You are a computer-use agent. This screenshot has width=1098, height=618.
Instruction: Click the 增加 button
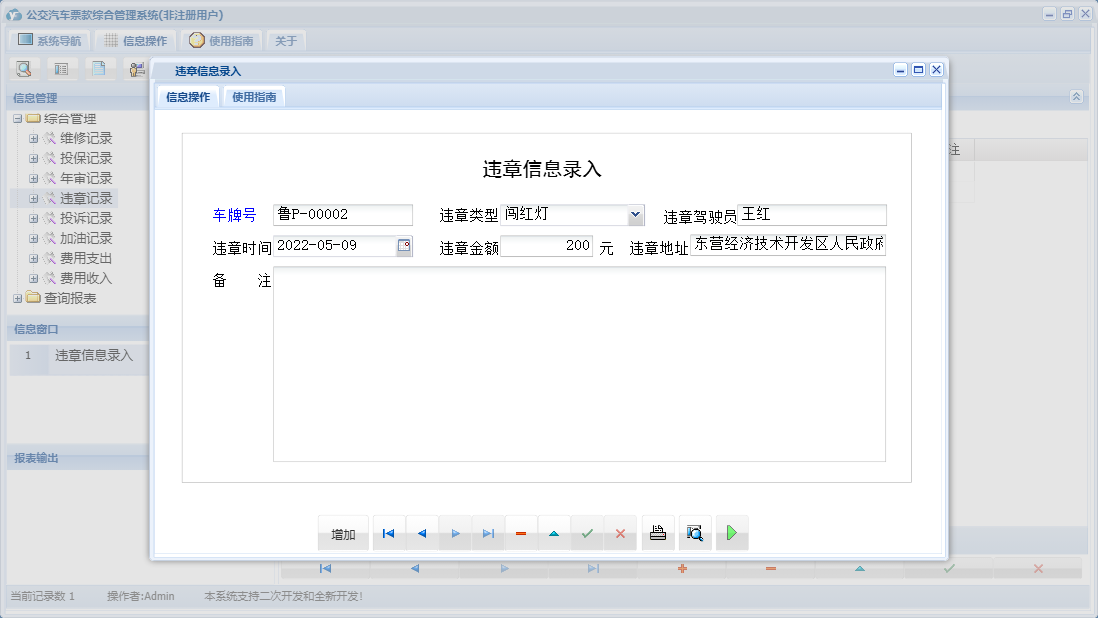click(343, 533)
